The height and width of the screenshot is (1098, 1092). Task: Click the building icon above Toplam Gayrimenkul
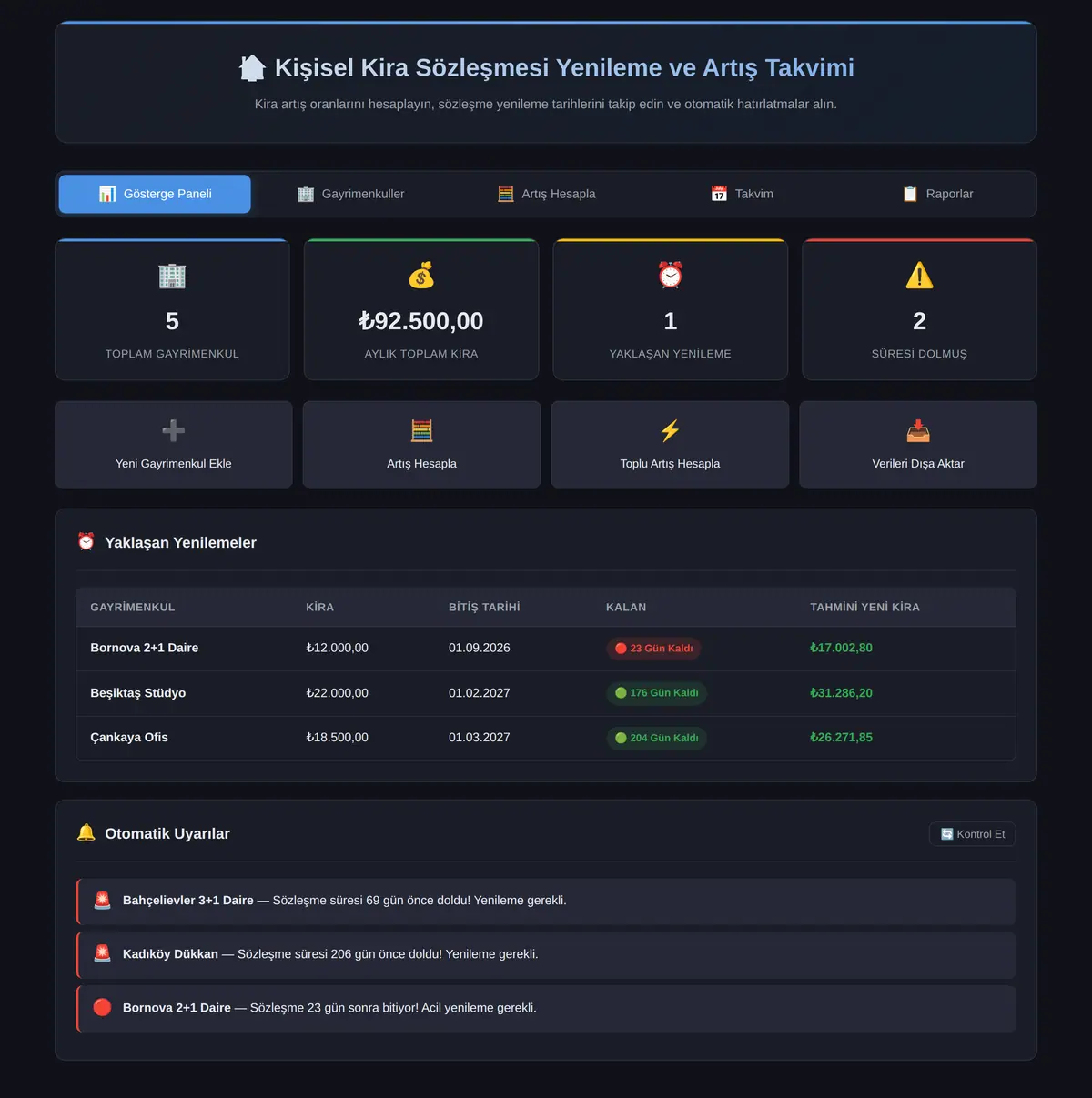(172, 276)
